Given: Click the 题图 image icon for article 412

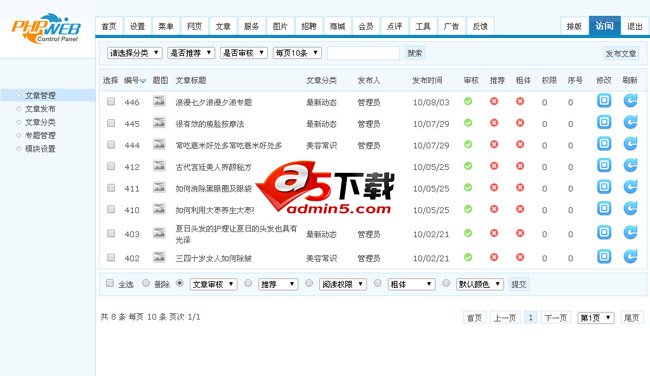Looking at the screenshot, I should (x=159, y=166).
